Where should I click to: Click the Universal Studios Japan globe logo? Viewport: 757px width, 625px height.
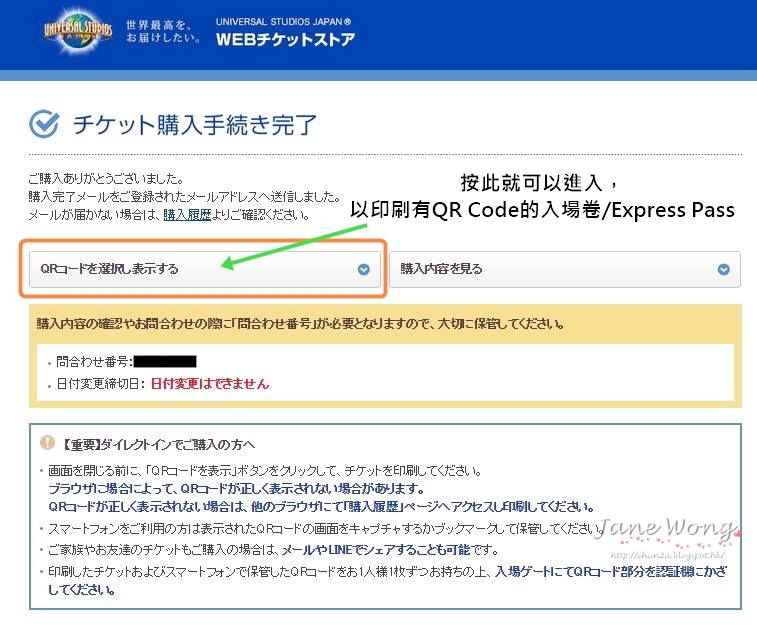(x=78, y=31)
